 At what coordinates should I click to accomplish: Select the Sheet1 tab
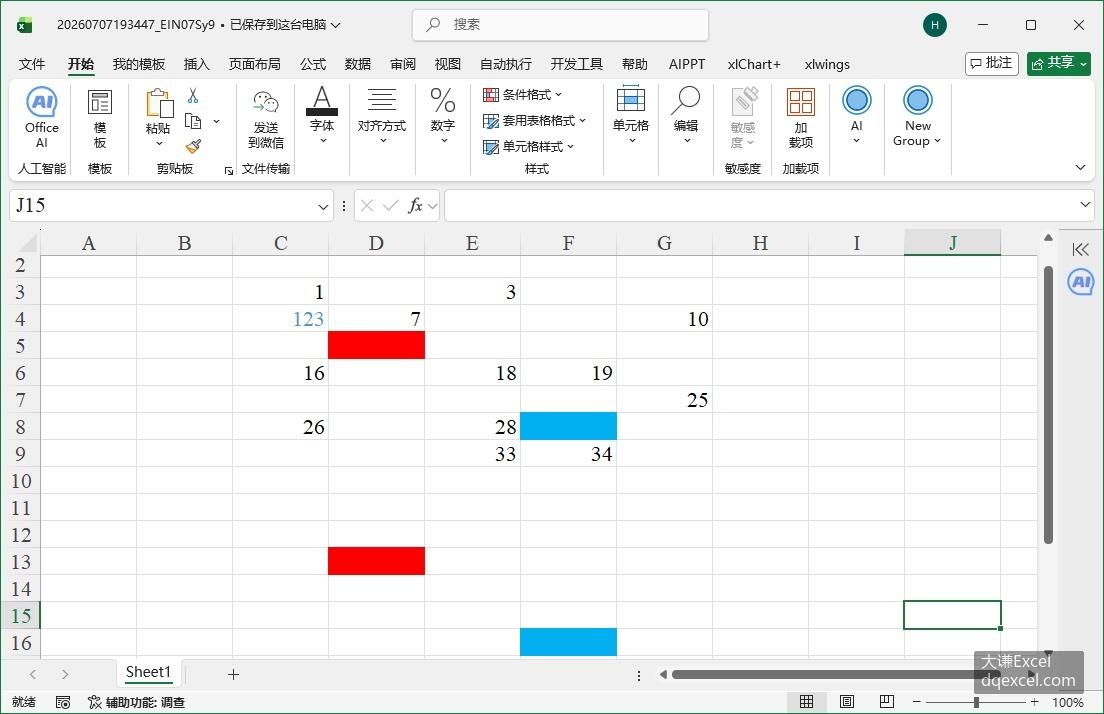[x=148, y=672]
